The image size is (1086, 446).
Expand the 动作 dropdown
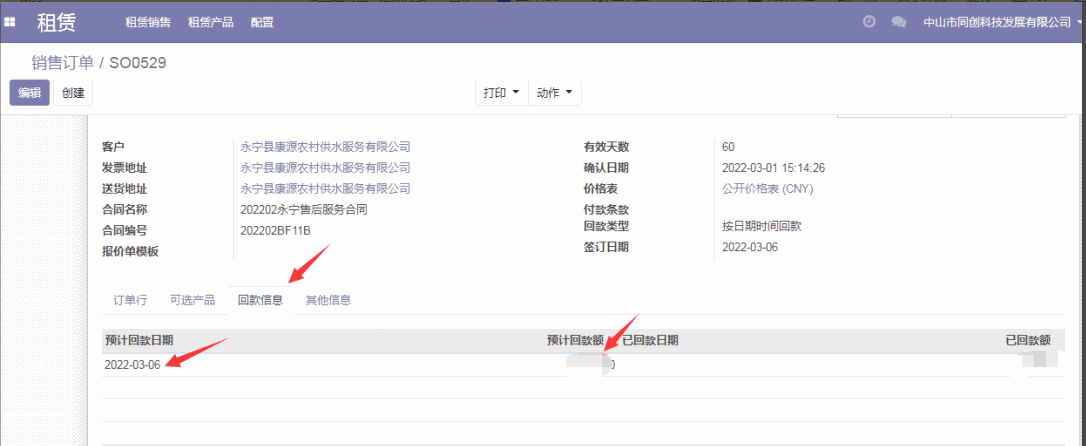554,93
